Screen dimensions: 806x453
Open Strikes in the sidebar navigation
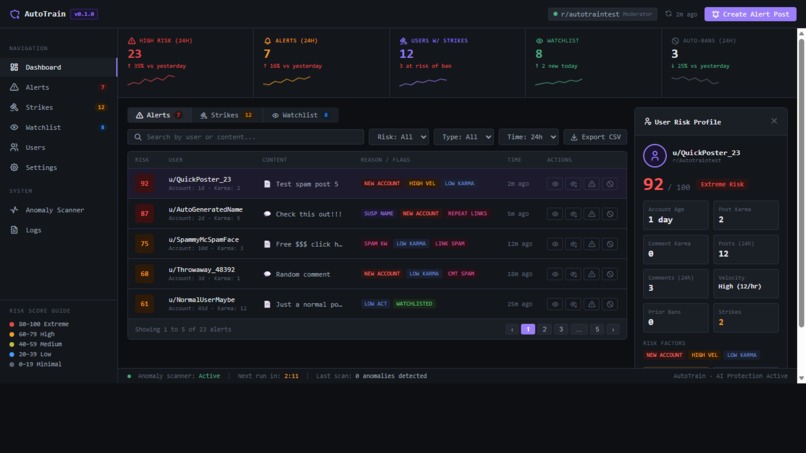[59, 107]
